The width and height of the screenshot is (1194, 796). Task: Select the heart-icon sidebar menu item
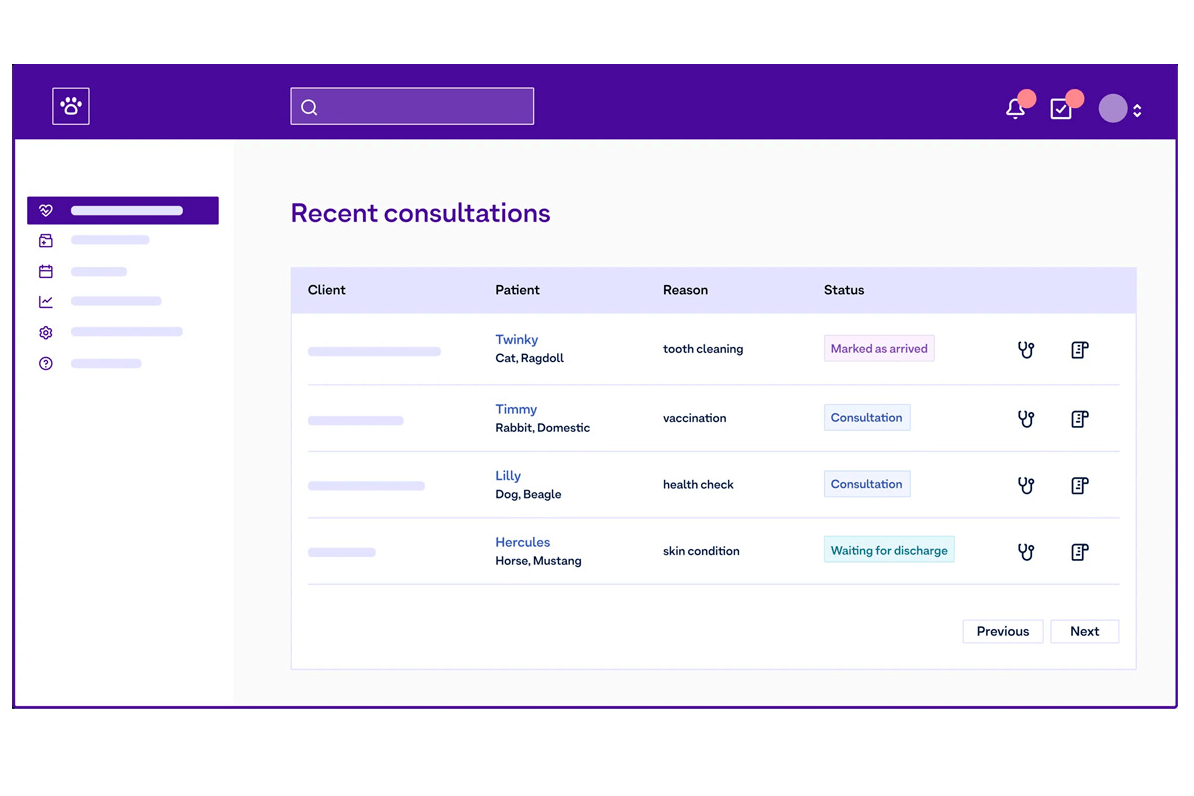pos(122,211)
